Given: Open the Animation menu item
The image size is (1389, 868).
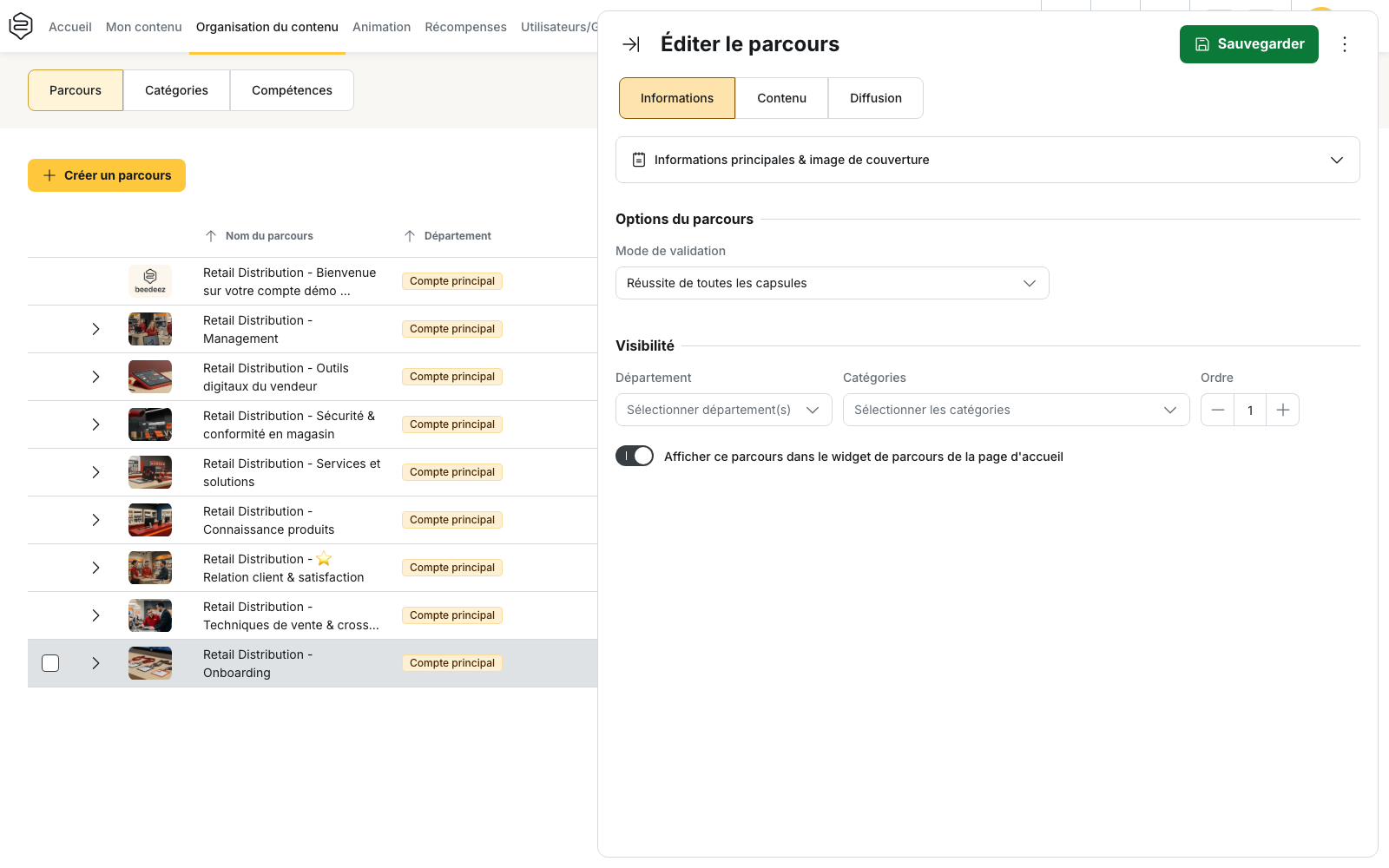Looking at the screenshot, I should (381, 27).
